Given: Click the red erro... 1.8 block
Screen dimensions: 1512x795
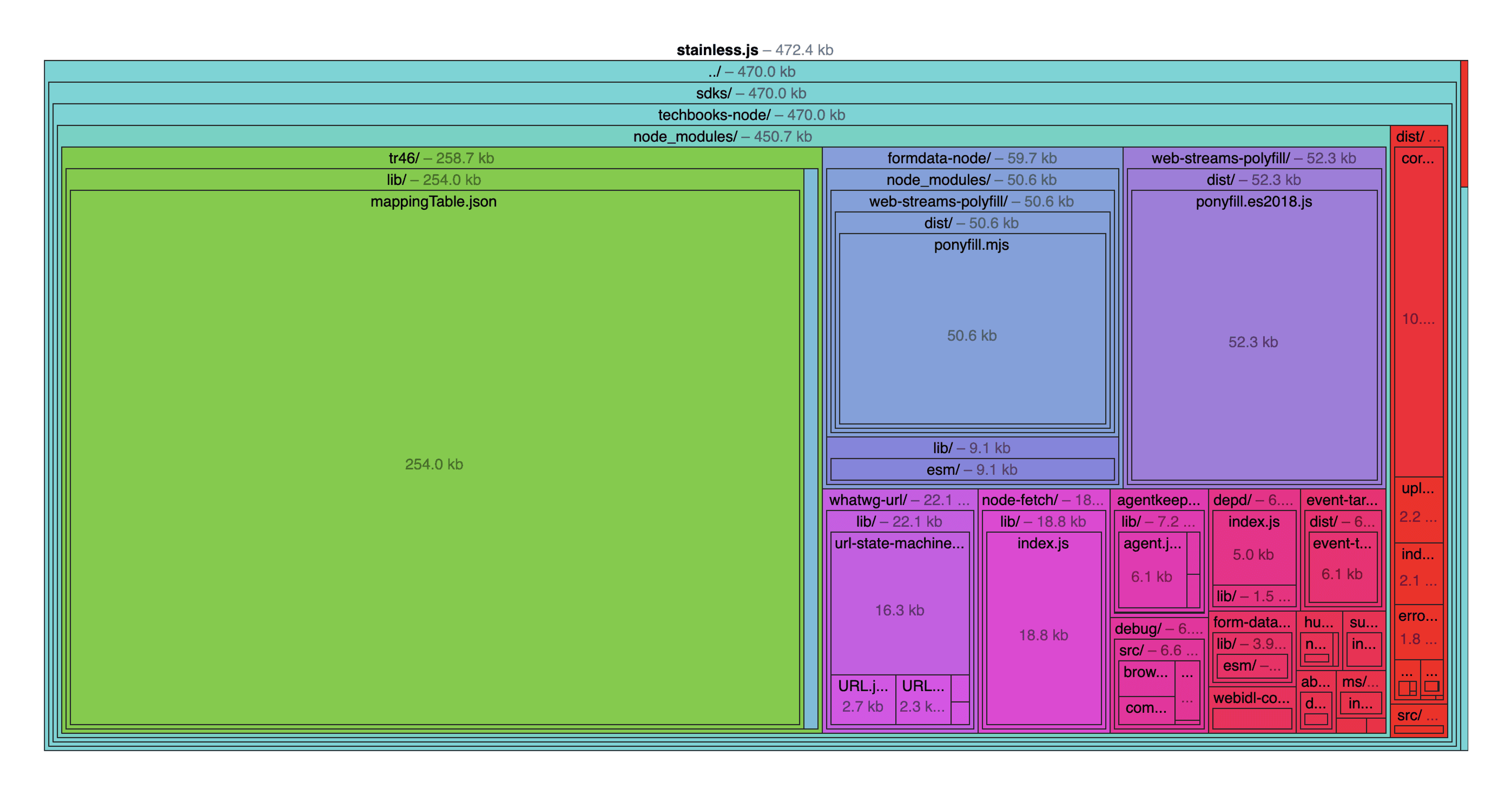Looking at the screenshot, I should [1418, 632].
